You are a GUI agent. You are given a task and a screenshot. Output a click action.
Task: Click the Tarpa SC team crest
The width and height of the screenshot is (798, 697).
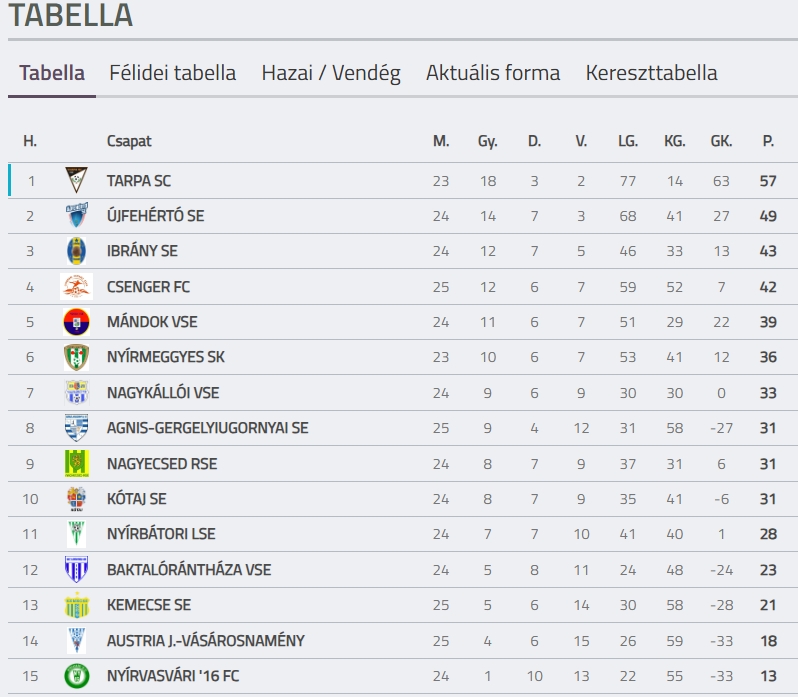pos(76,180)
